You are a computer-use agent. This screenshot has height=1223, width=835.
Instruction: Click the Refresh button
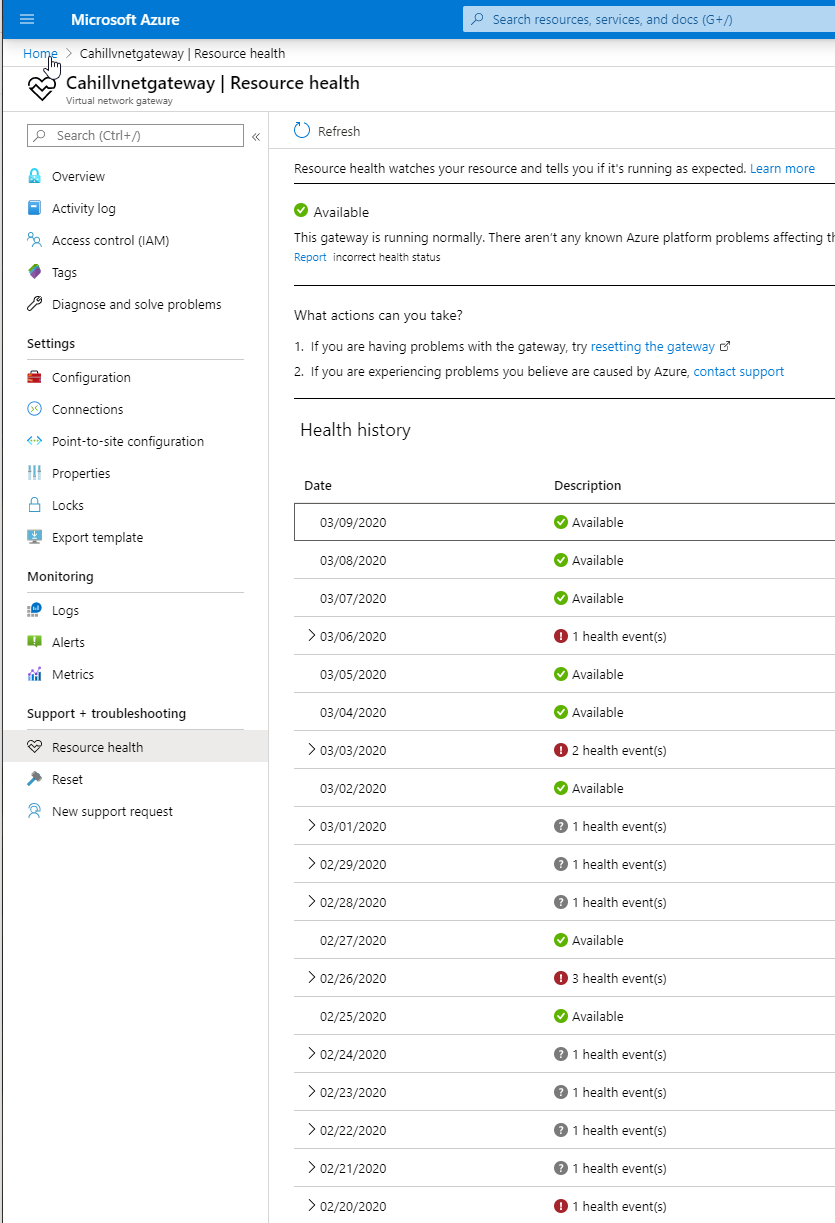click(x=327, y=131)
